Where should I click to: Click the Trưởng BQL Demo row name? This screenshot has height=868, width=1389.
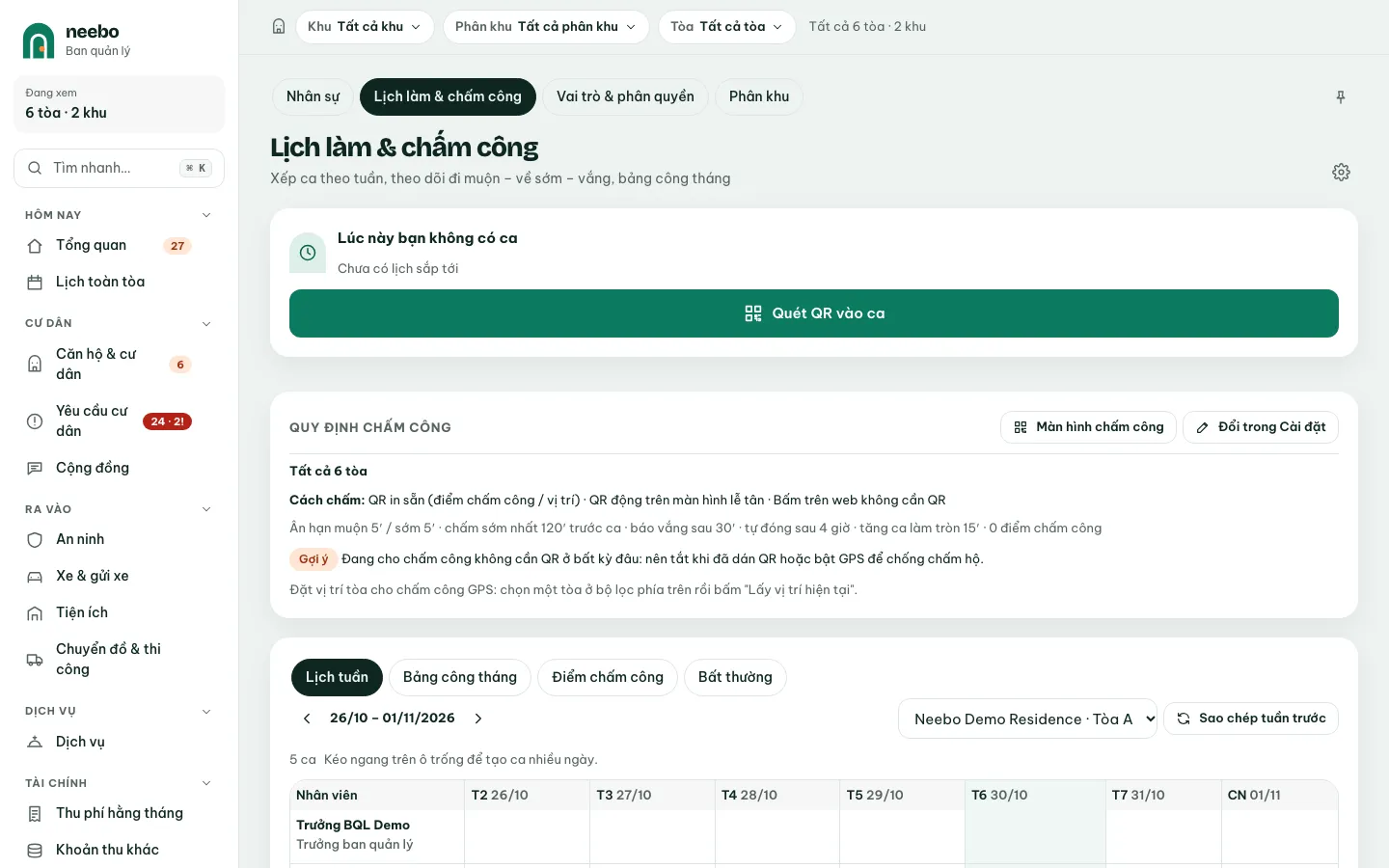point(353,826)
